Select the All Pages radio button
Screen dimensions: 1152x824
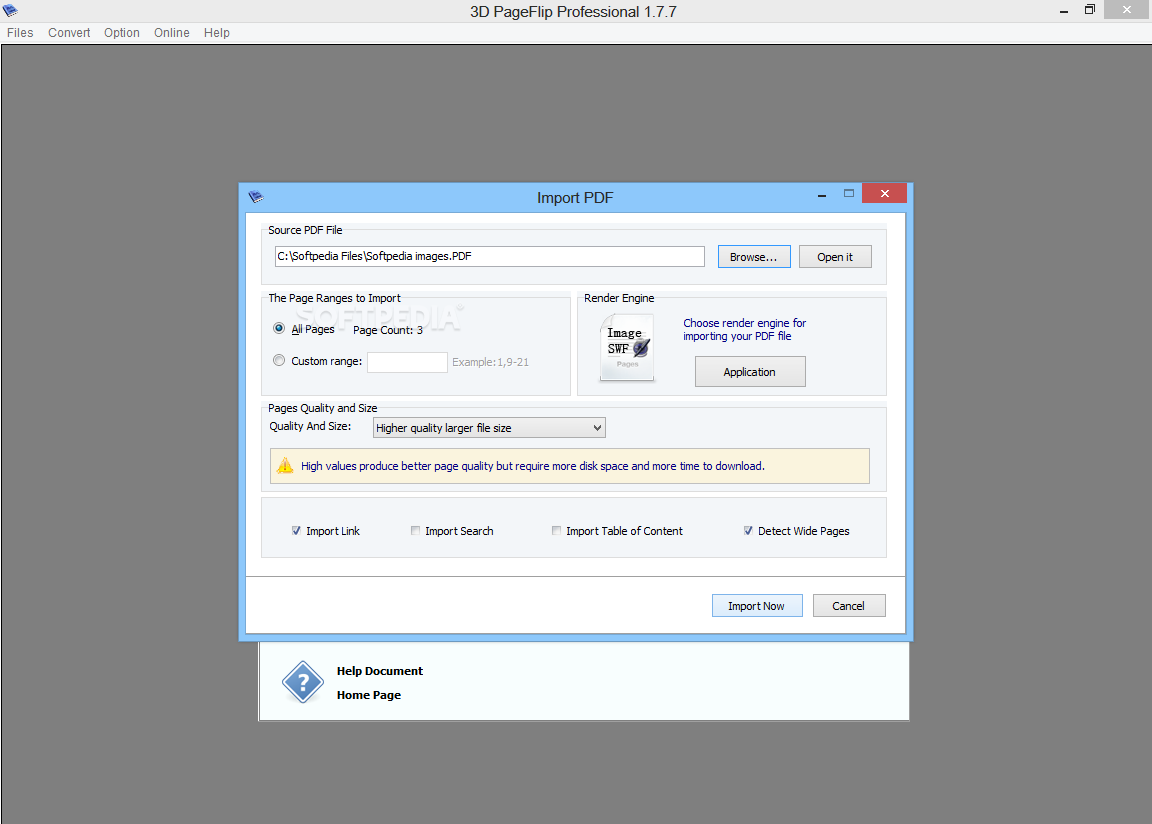279,328
